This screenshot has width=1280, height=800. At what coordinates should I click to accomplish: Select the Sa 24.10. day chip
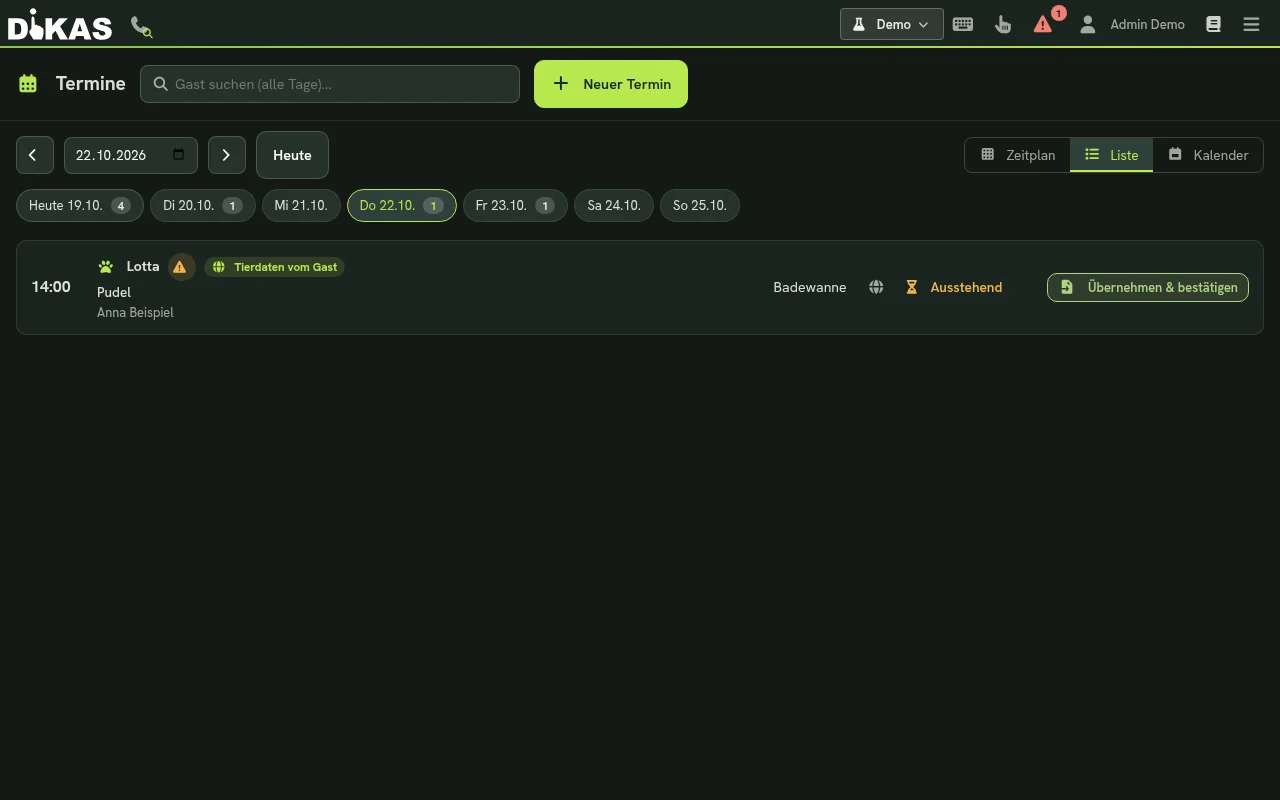click(x=614, y=205)
